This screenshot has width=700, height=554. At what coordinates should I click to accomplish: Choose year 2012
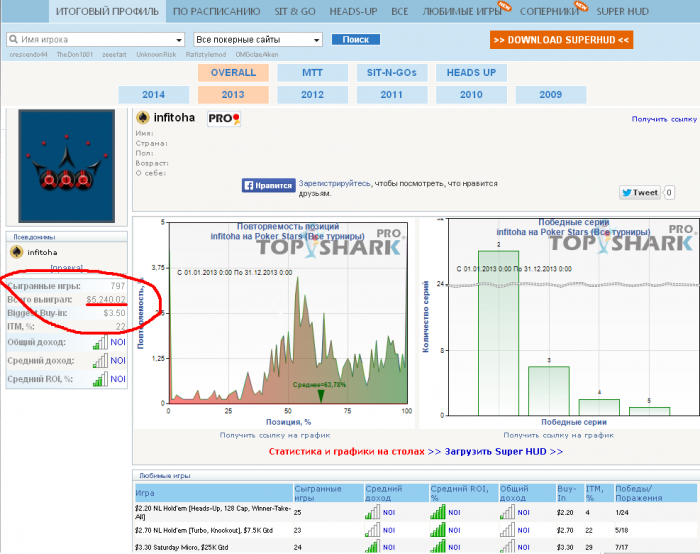coord(312,95)
